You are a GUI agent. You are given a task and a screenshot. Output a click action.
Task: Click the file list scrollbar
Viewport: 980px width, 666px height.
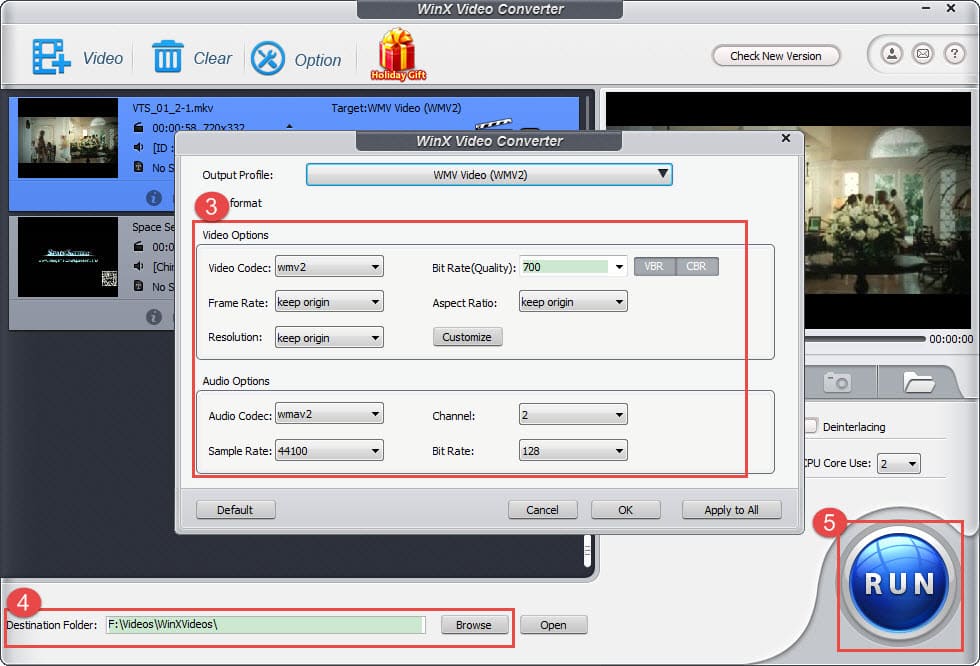pos(587,550)
